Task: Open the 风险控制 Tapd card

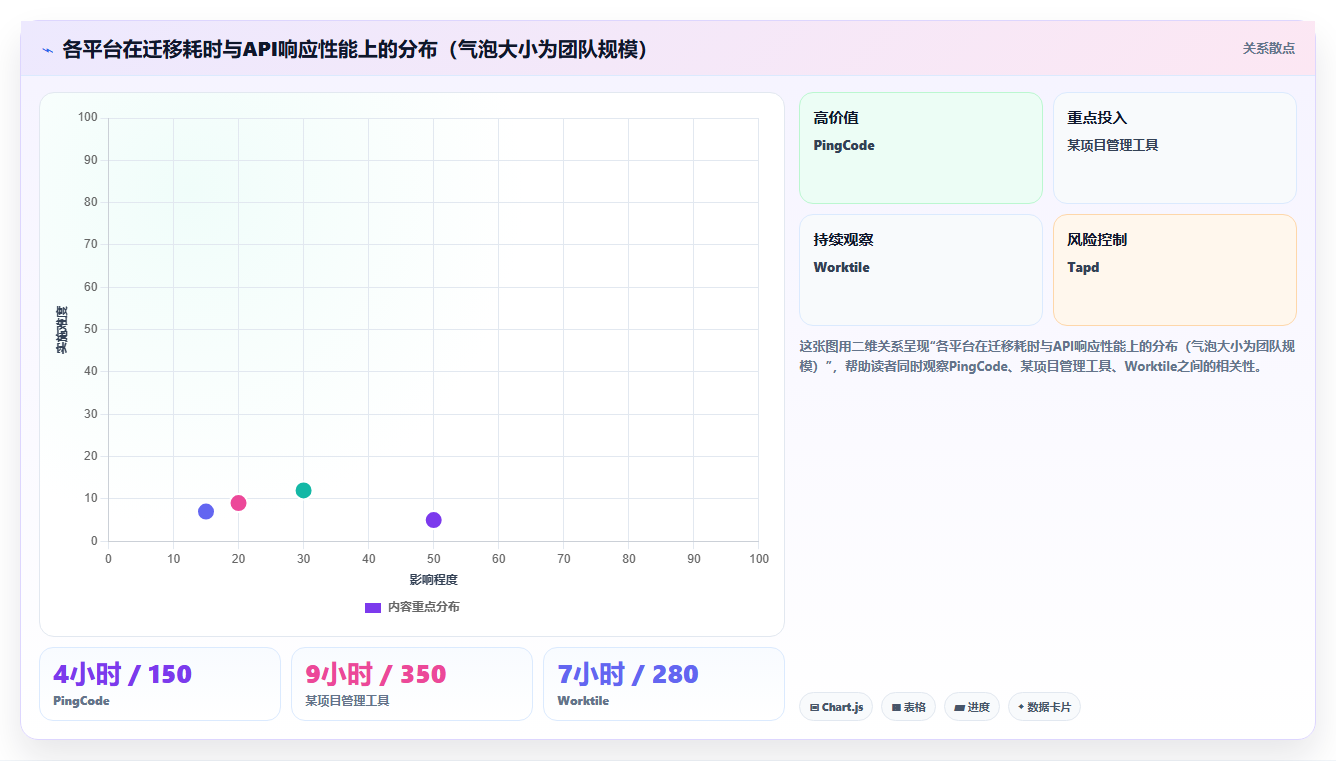Action: [x=1175, y=270]
